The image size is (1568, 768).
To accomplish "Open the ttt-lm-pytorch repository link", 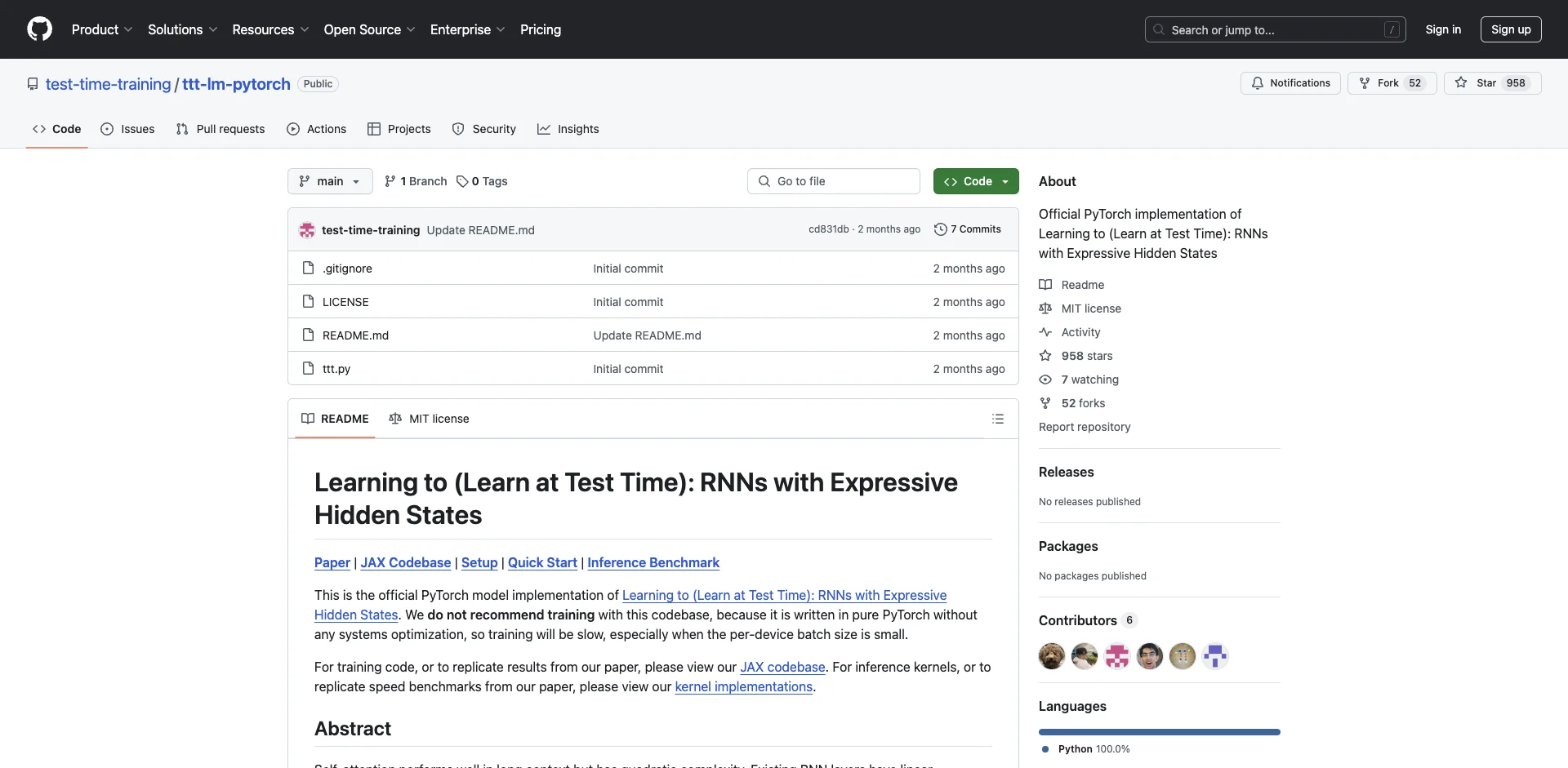I will tap(236, 84).
